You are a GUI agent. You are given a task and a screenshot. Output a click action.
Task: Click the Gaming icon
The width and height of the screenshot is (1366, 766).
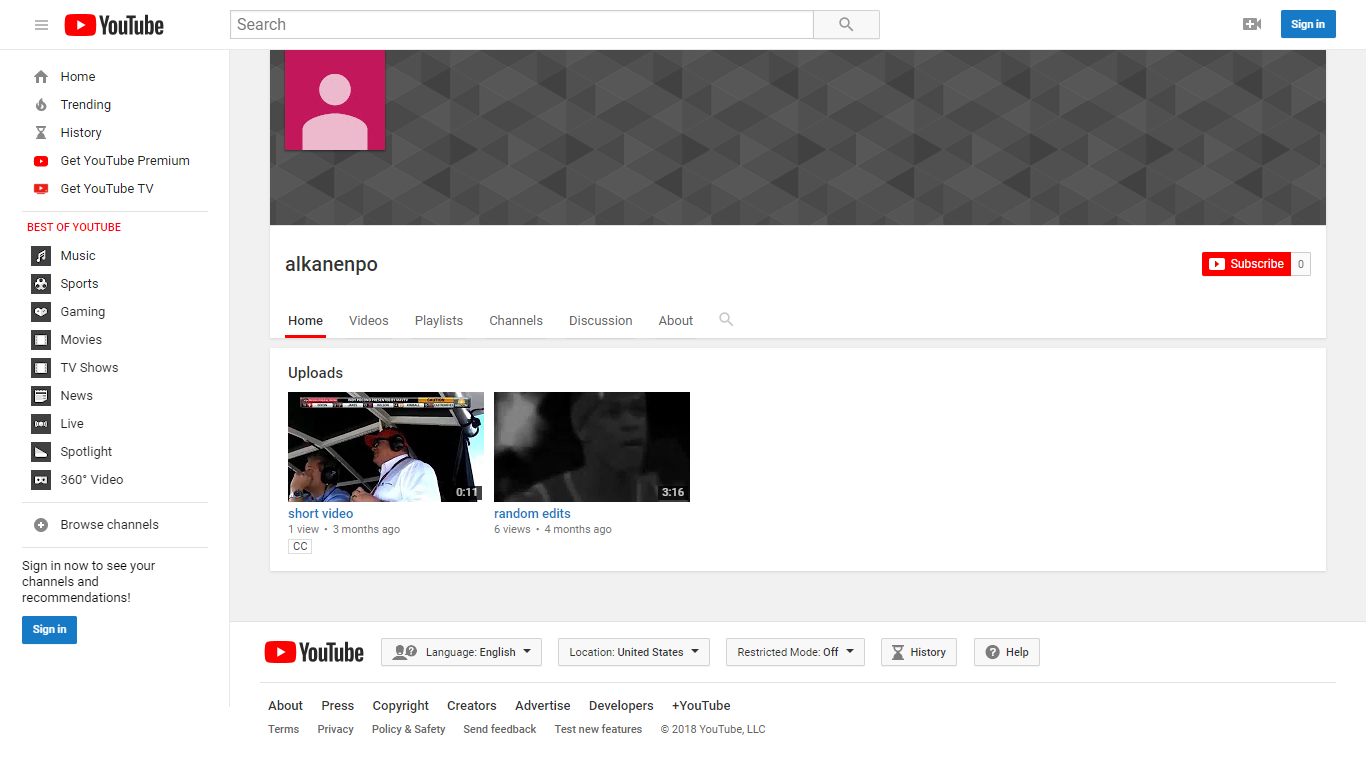pos(41,312)
